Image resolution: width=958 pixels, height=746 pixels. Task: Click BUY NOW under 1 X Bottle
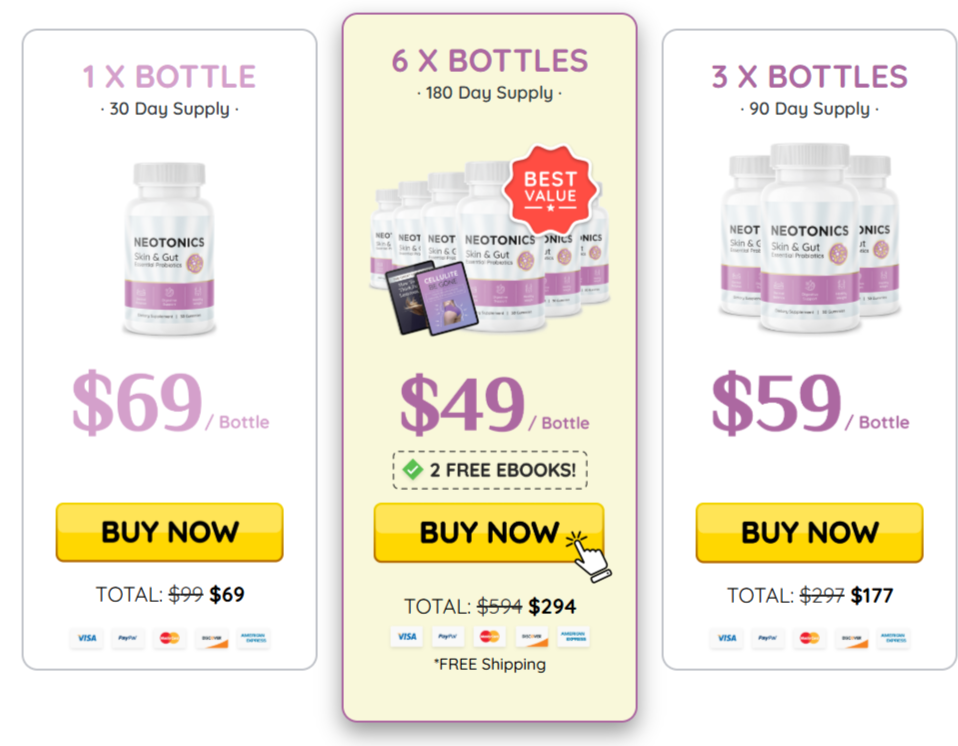point(169,532)
